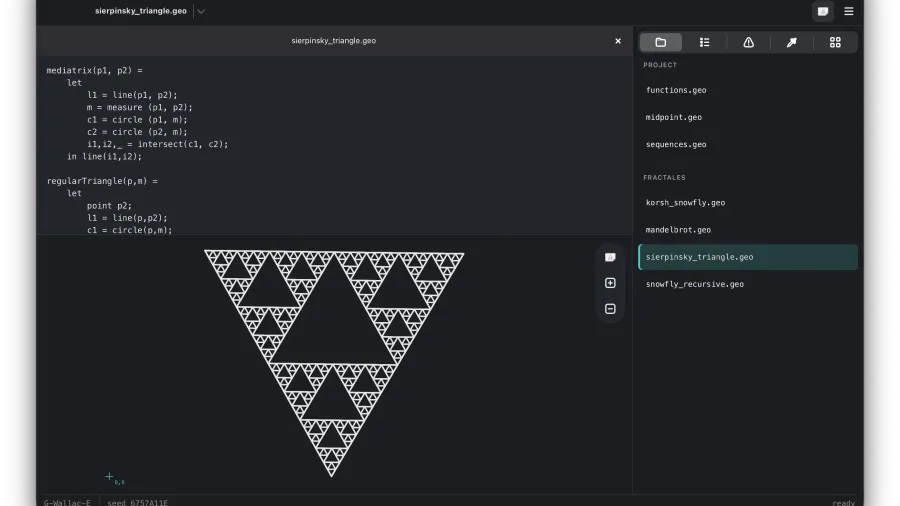Place cursor on regularTriangle(p,m) line

tap(102, 181)
